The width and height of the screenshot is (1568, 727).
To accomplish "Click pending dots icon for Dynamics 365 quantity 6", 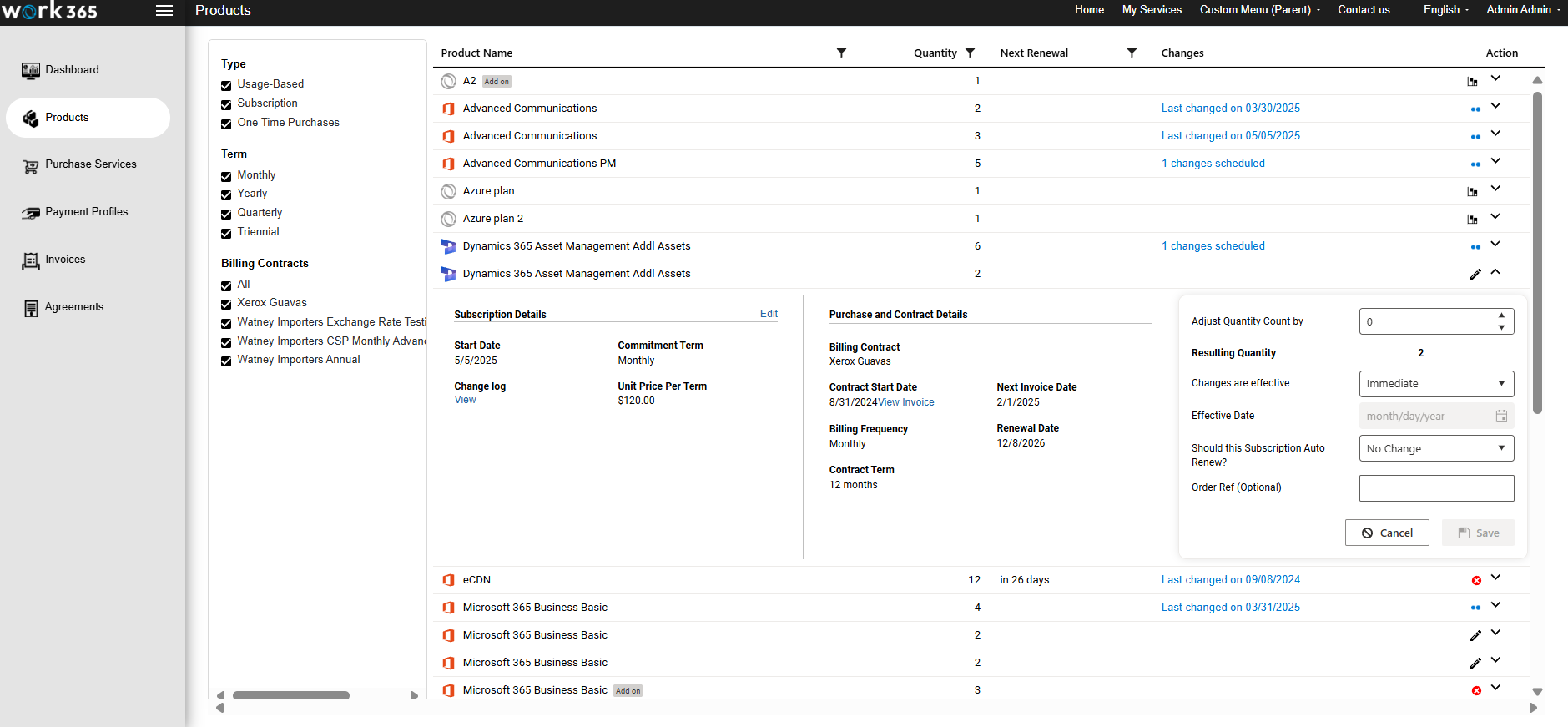I will 1475,247.
